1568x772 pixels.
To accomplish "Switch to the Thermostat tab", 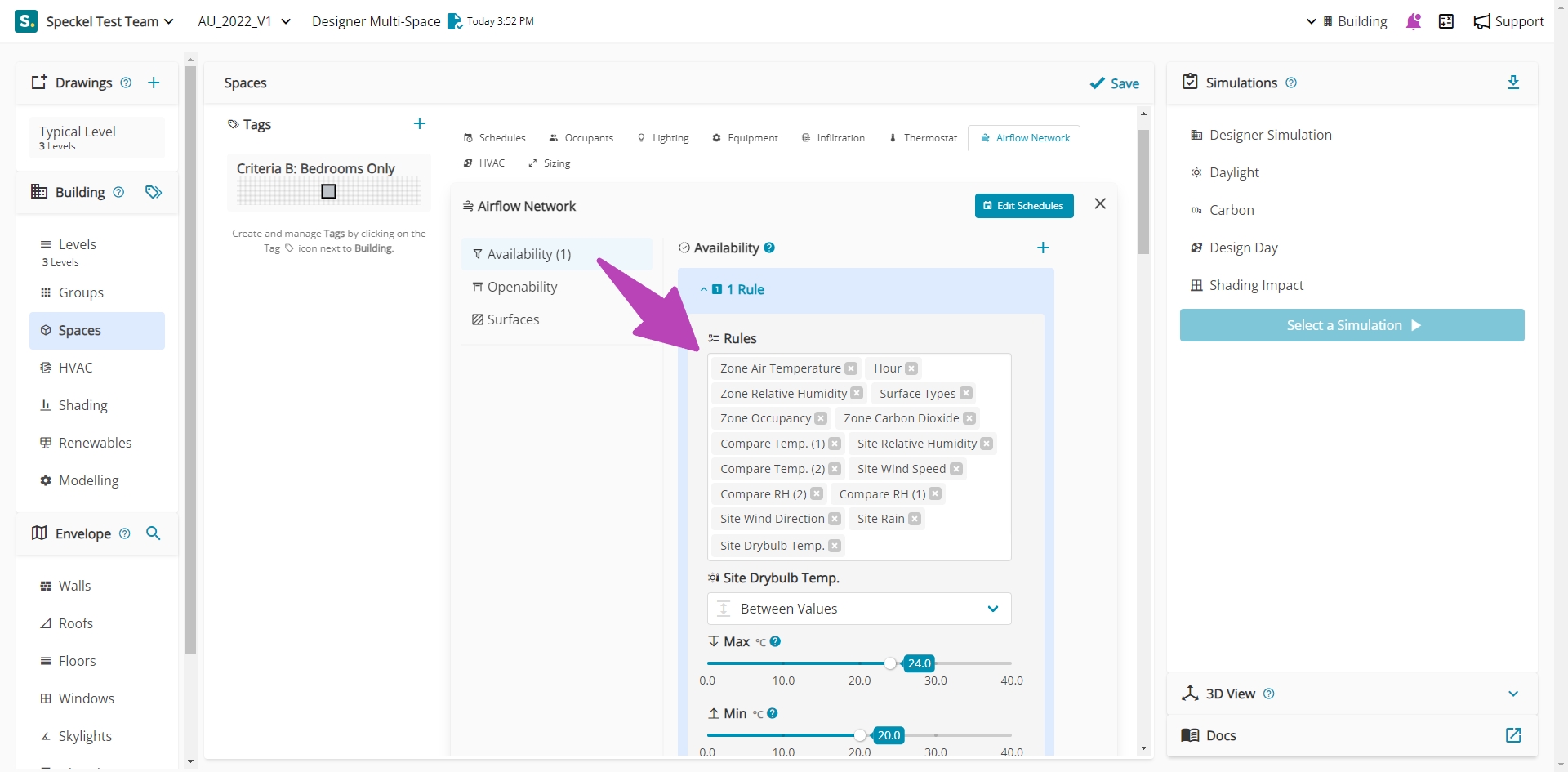I will point(923,138).
